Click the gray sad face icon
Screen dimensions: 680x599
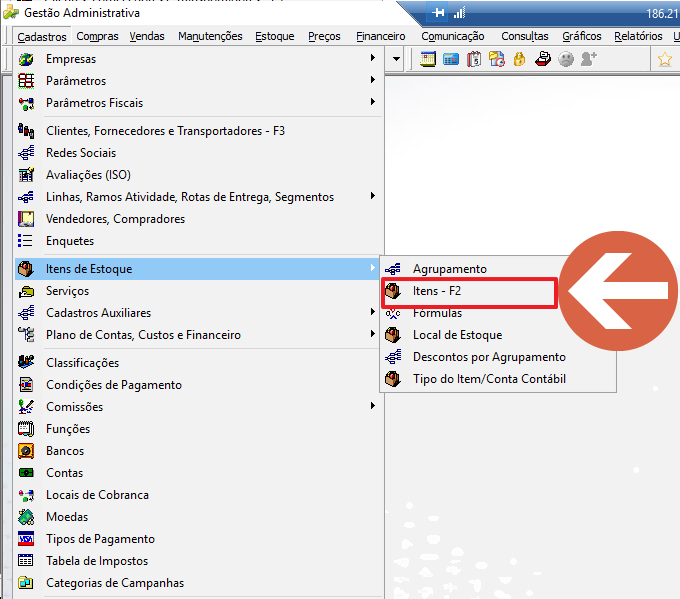click(x=566, y=59)
